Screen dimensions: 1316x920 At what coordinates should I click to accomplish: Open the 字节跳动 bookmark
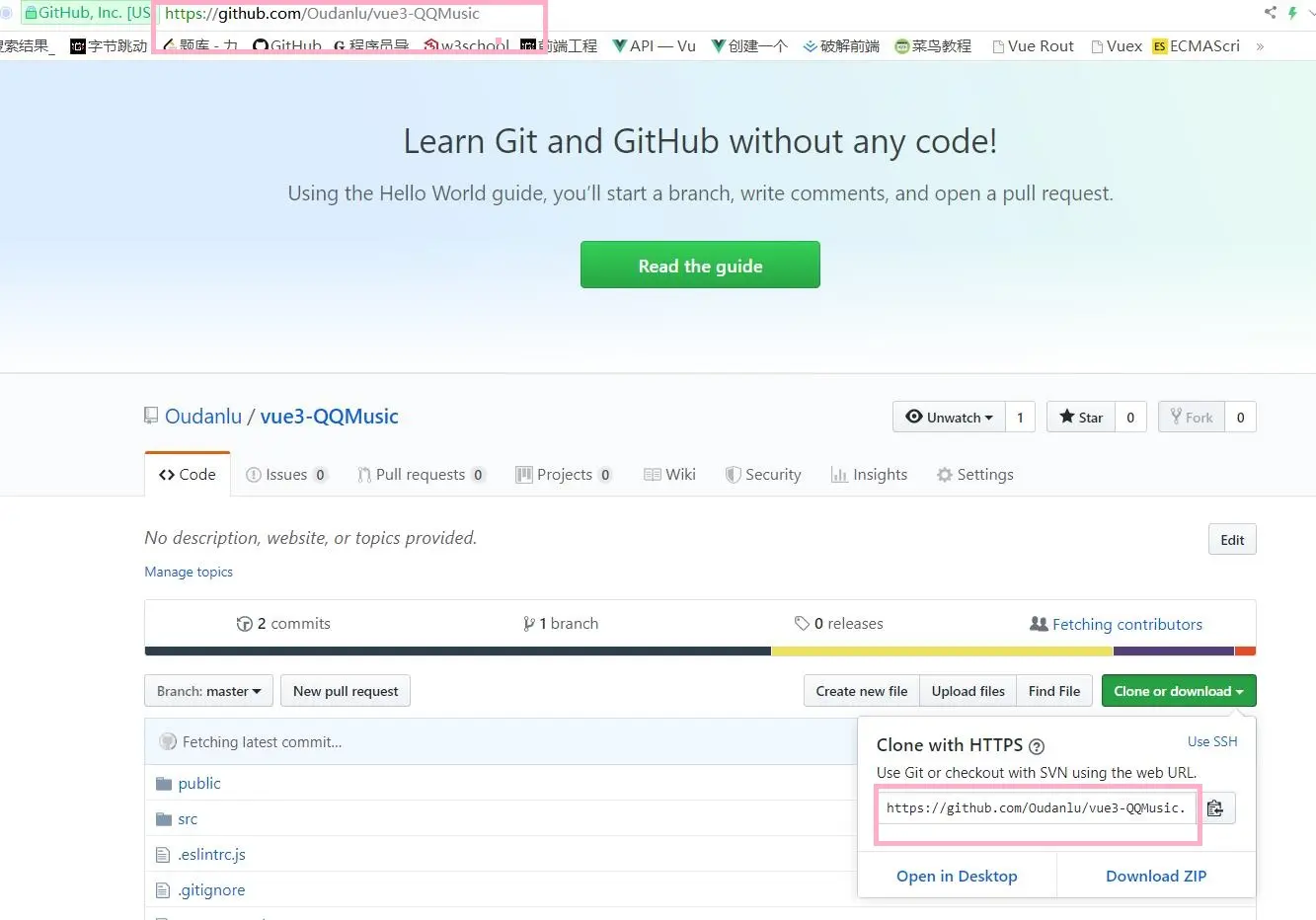tap(109, 46)
